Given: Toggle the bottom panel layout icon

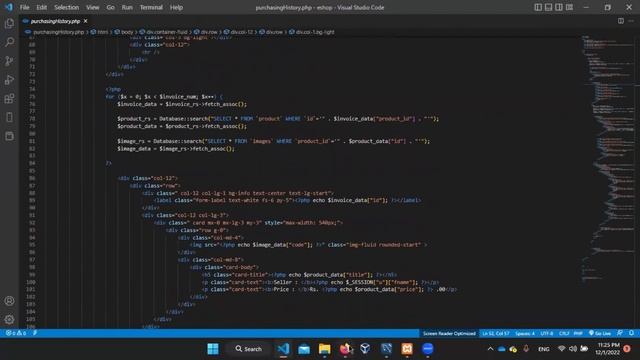Looking at the screenshot, I should (549, 7).
